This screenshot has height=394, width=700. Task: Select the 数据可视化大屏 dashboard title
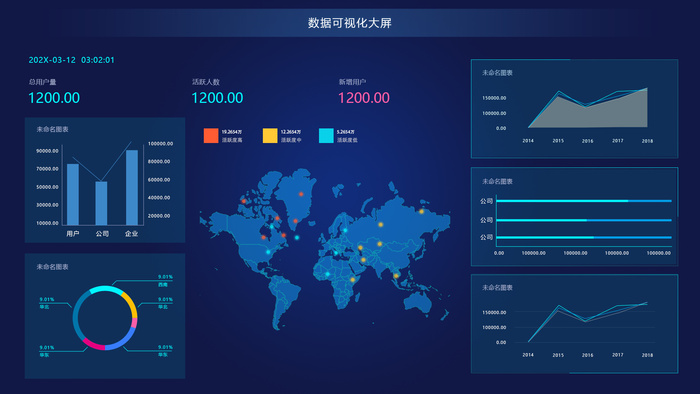(x=350, y=23)
